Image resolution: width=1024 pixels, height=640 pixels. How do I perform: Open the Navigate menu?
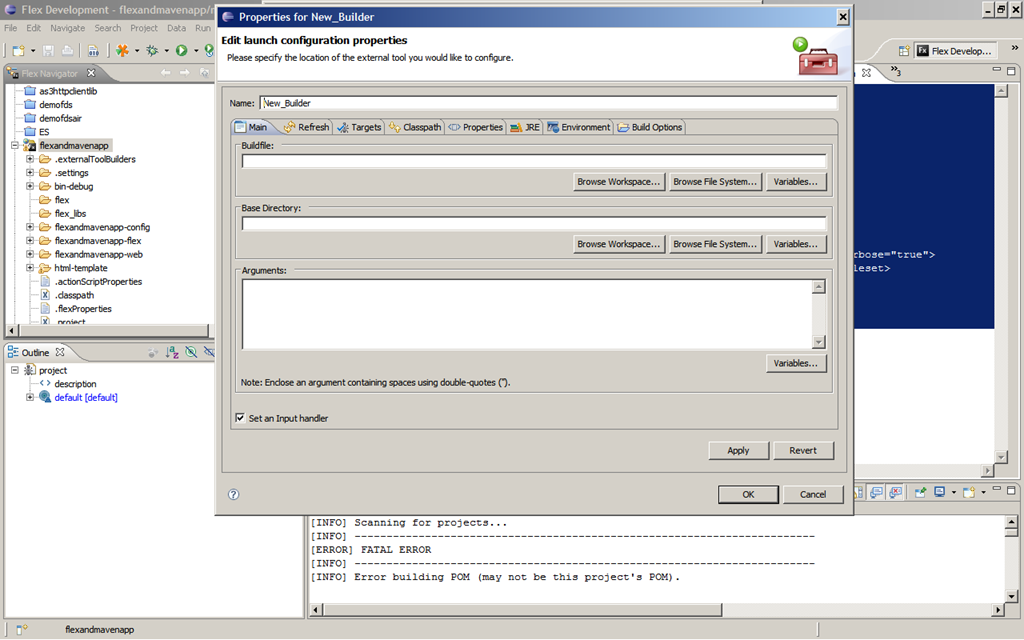[x=68, y=28]
